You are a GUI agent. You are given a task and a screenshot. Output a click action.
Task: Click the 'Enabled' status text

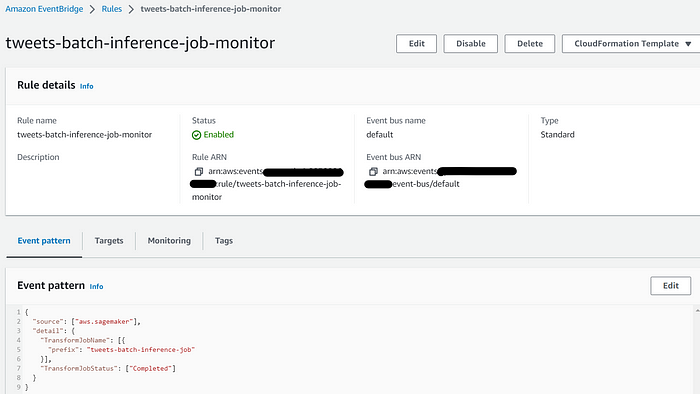pyautogui.click(x=219, y=135)
